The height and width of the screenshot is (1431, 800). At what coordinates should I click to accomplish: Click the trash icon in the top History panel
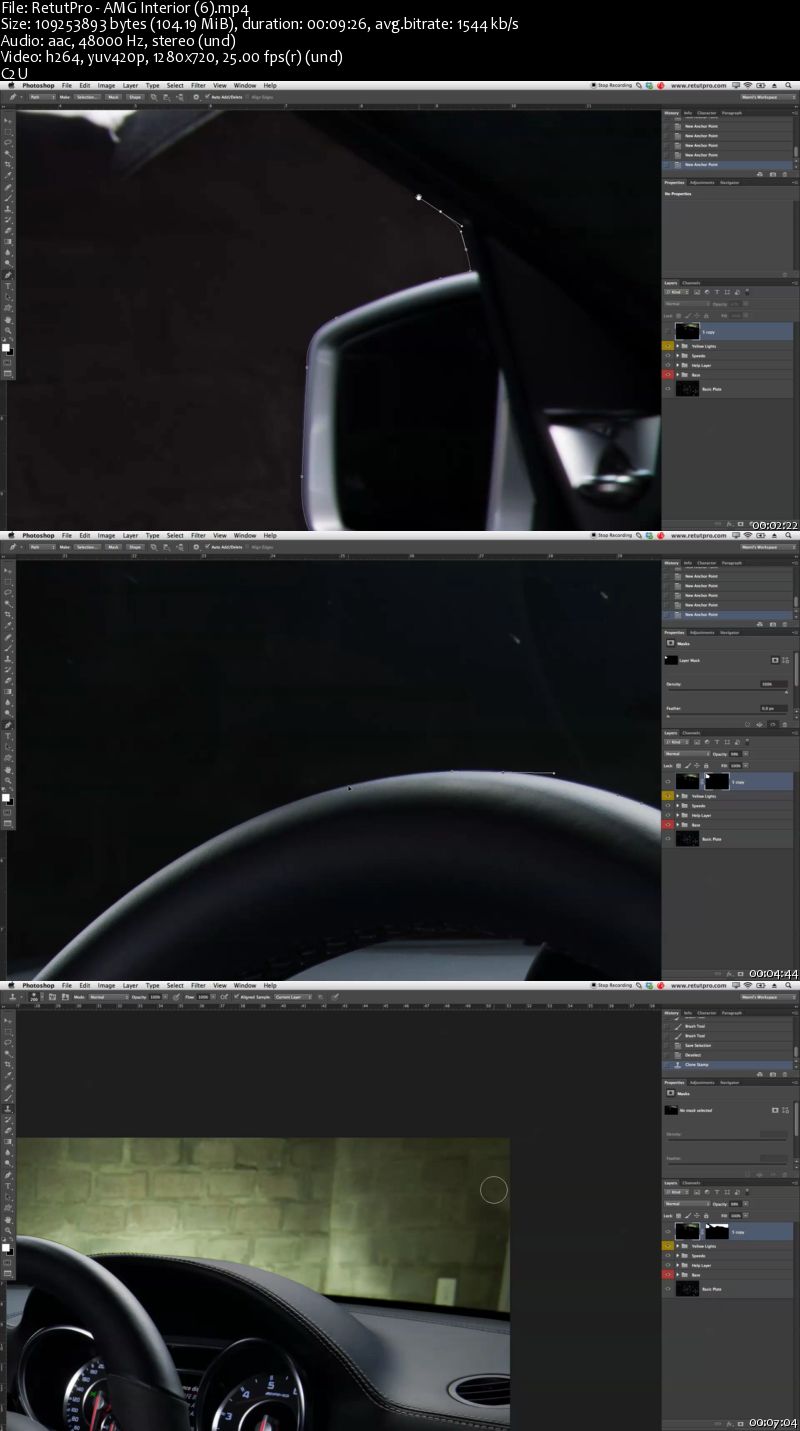coord(785,174)
